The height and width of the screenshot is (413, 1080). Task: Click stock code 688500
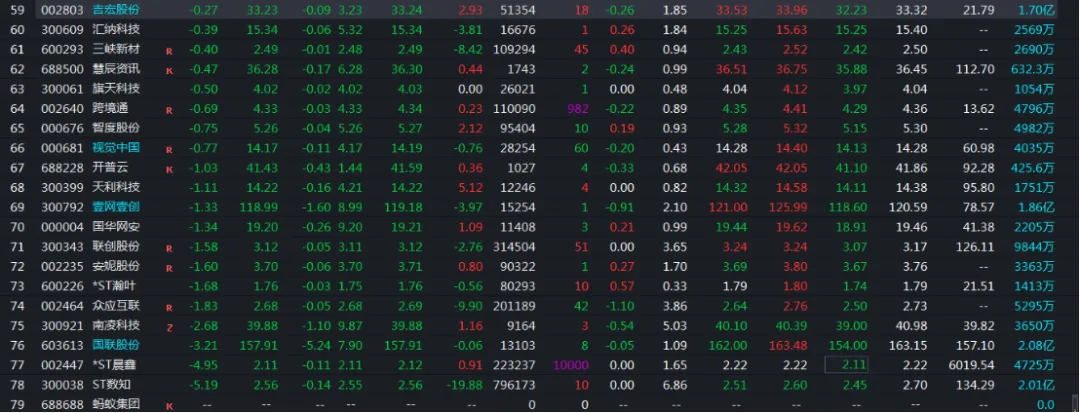tap(62, 70)
